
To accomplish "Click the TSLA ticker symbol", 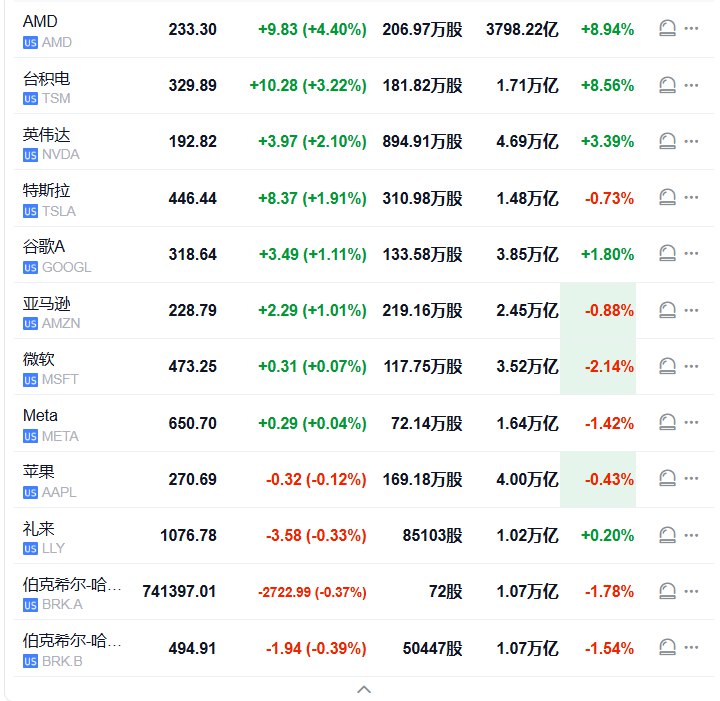I will pyautogui.click(x=59, y=211).
